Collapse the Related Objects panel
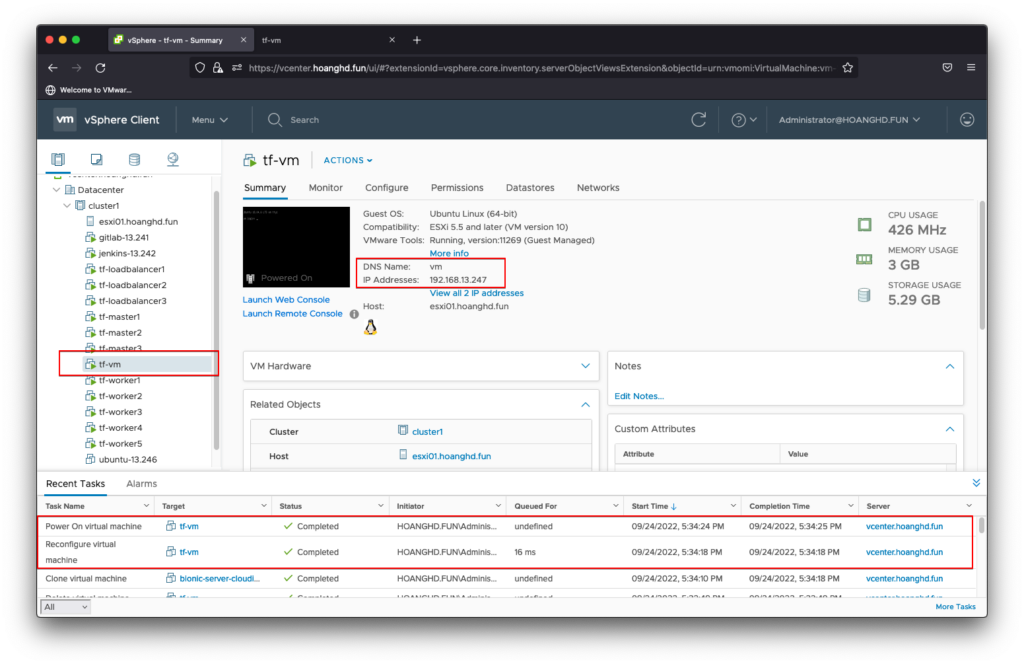 585,405
